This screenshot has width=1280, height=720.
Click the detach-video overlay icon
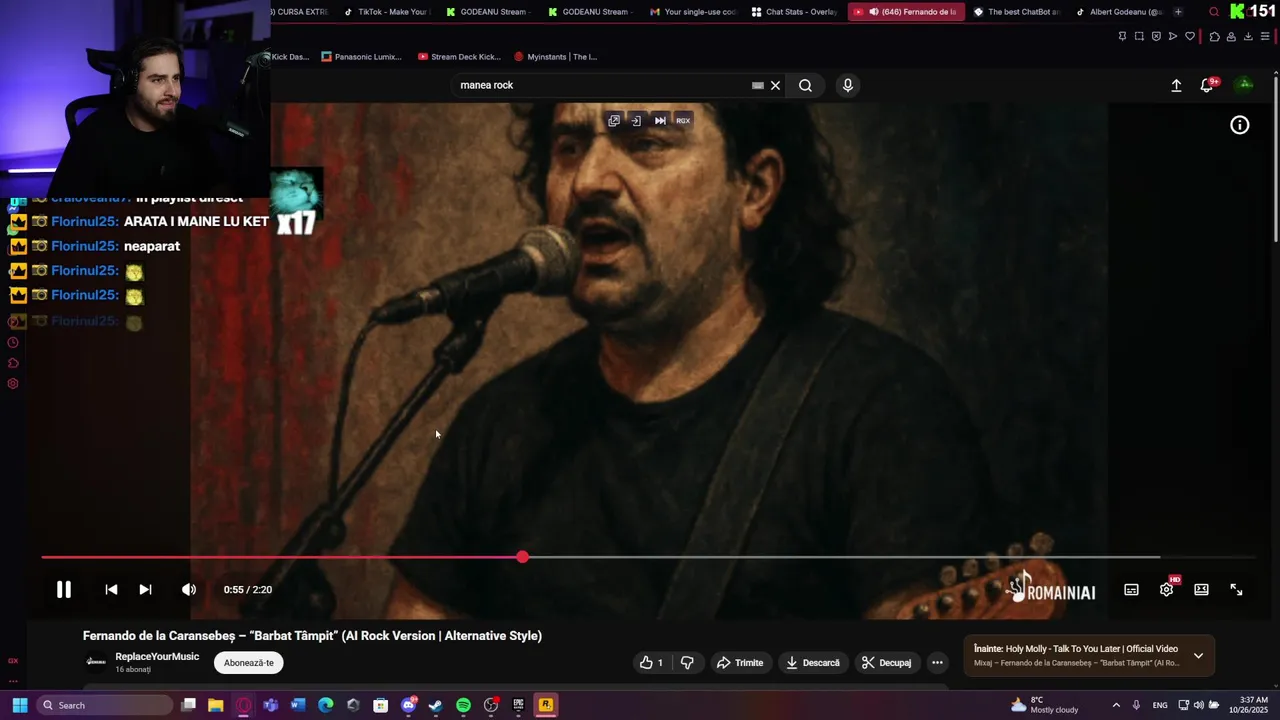pyautogui.click(x=636, y=120)
